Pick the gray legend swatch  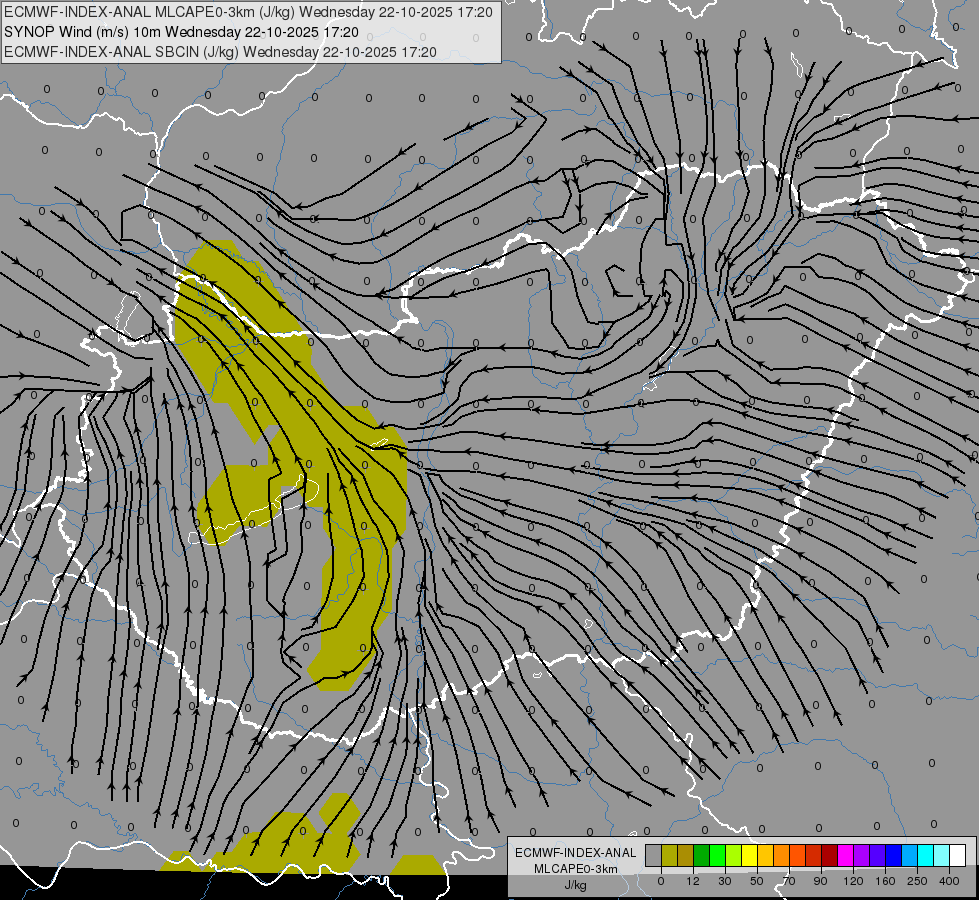653,855
